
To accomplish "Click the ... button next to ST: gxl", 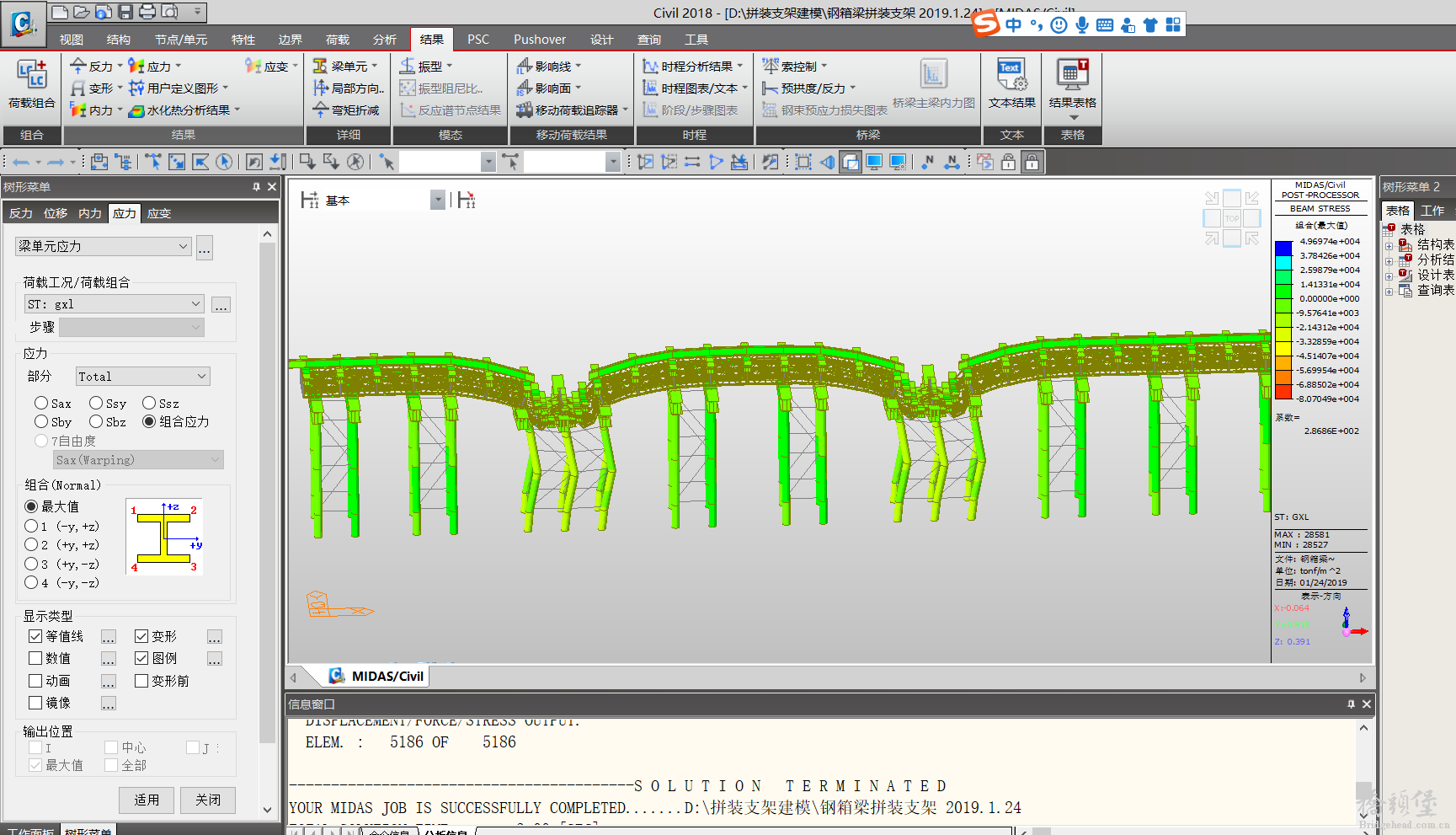I will (x=221, y=305).
